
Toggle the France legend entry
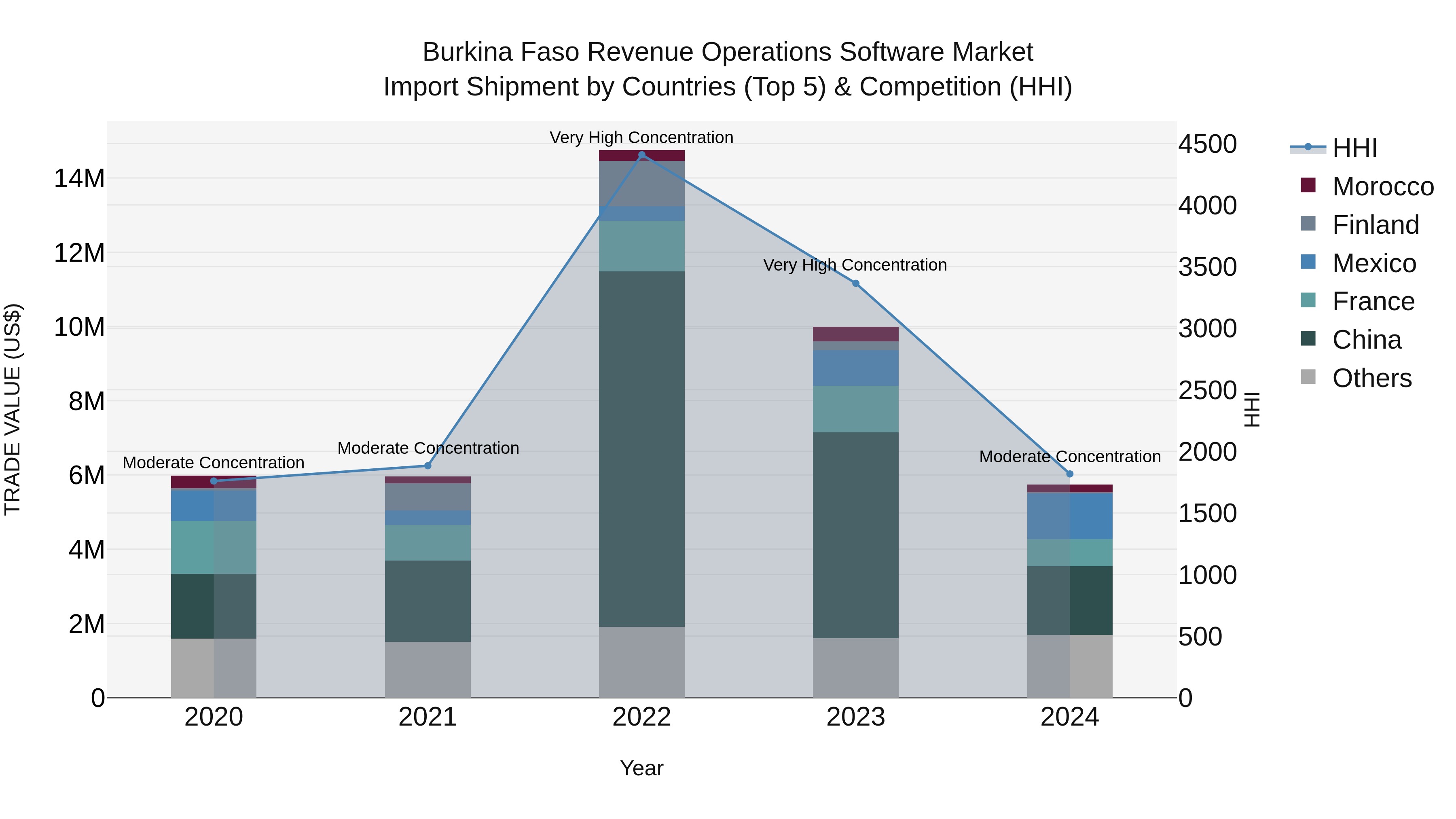coord(1358,301)
